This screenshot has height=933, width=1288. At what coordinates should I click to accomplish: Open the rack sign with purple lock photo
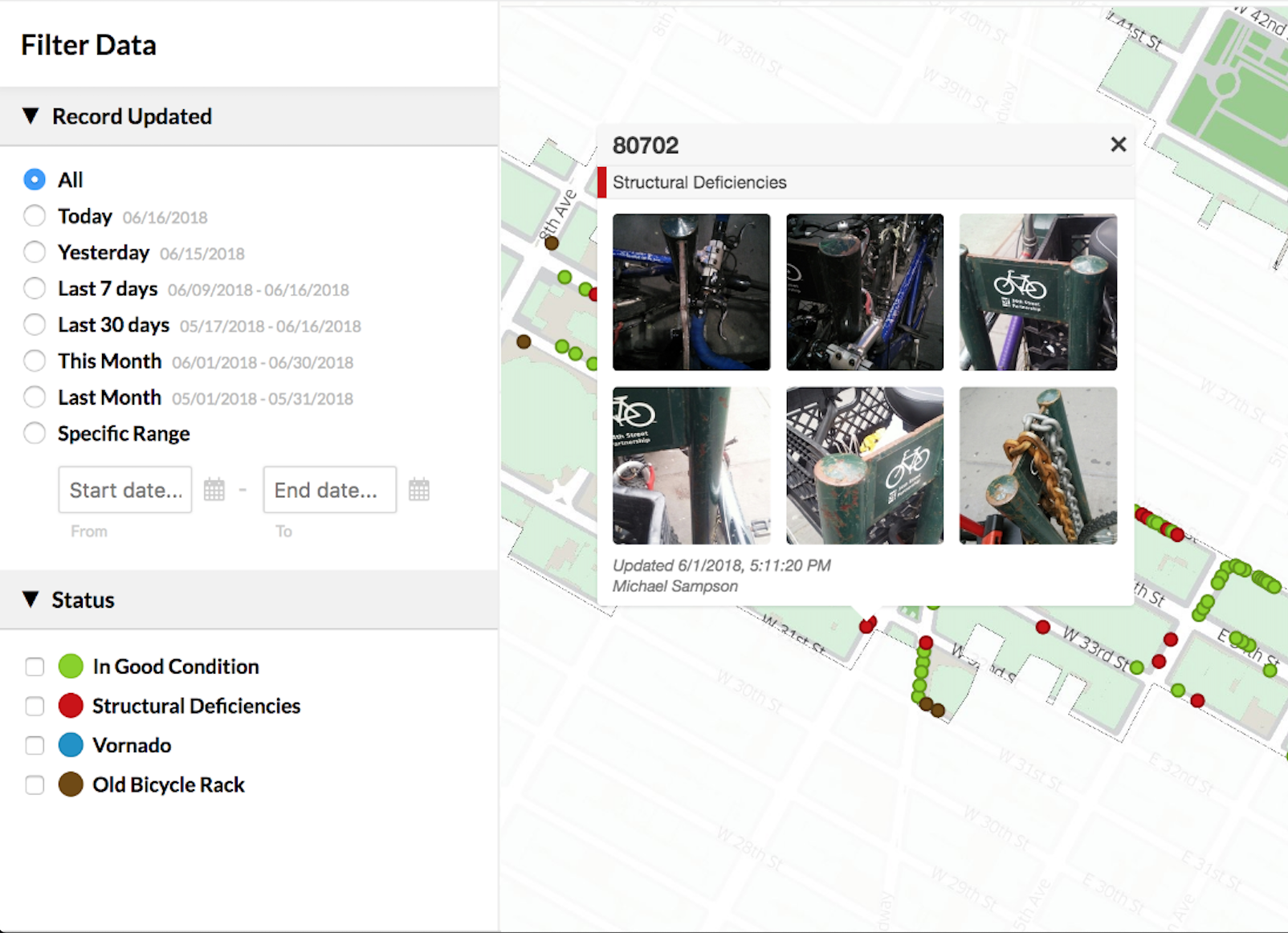click(x=1038, y=292)
